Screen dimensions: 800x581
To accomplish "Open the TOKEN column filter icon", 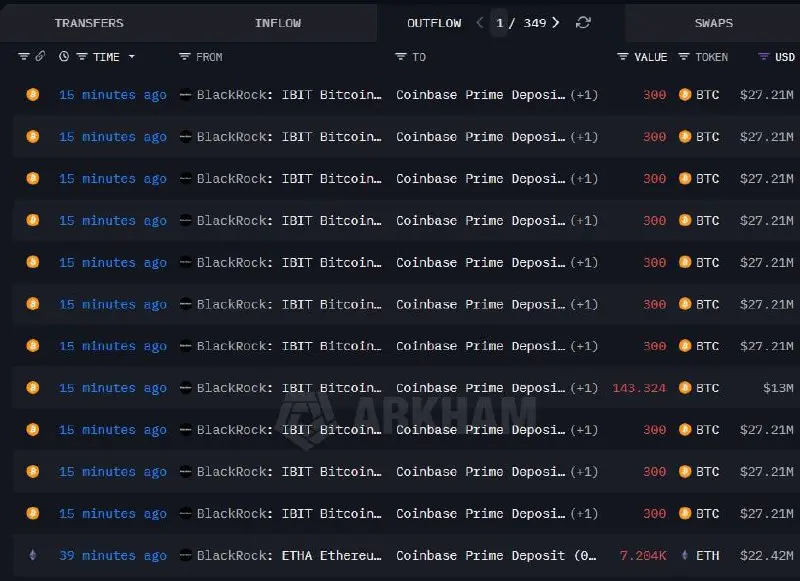I will point(684,57).
